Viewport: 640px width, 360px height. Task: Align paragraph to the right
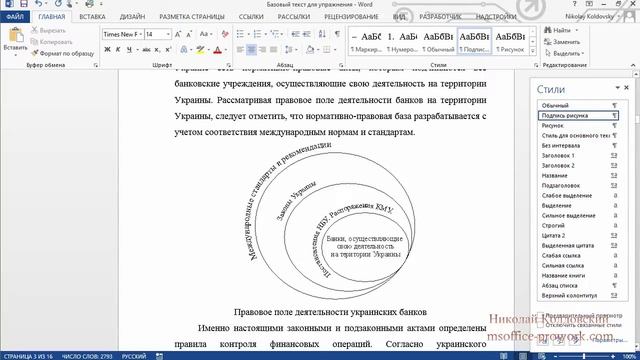(x=262, y=49)
